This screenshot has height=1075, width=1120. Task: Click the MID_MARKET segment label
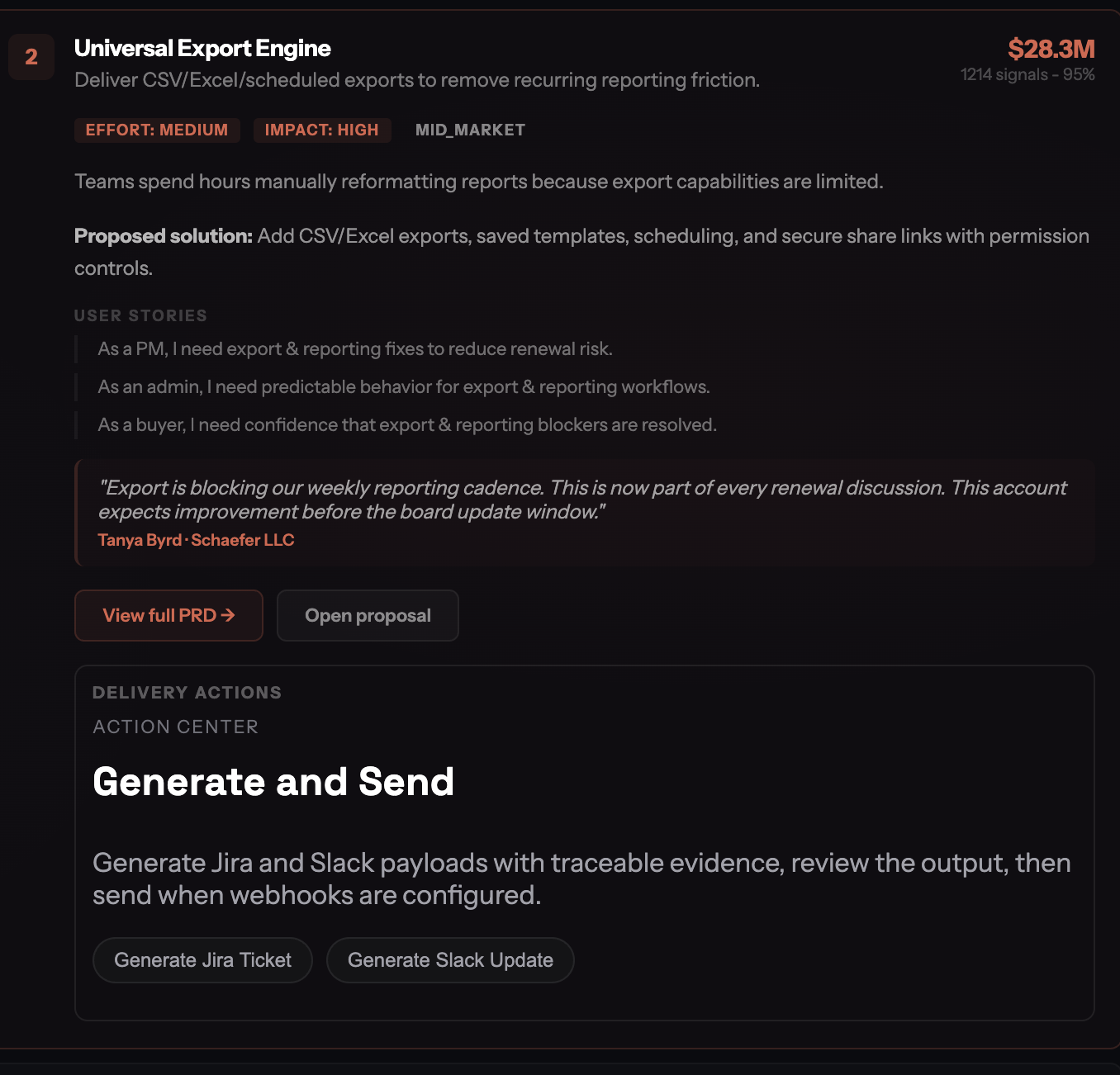click(x=470, y=130)
